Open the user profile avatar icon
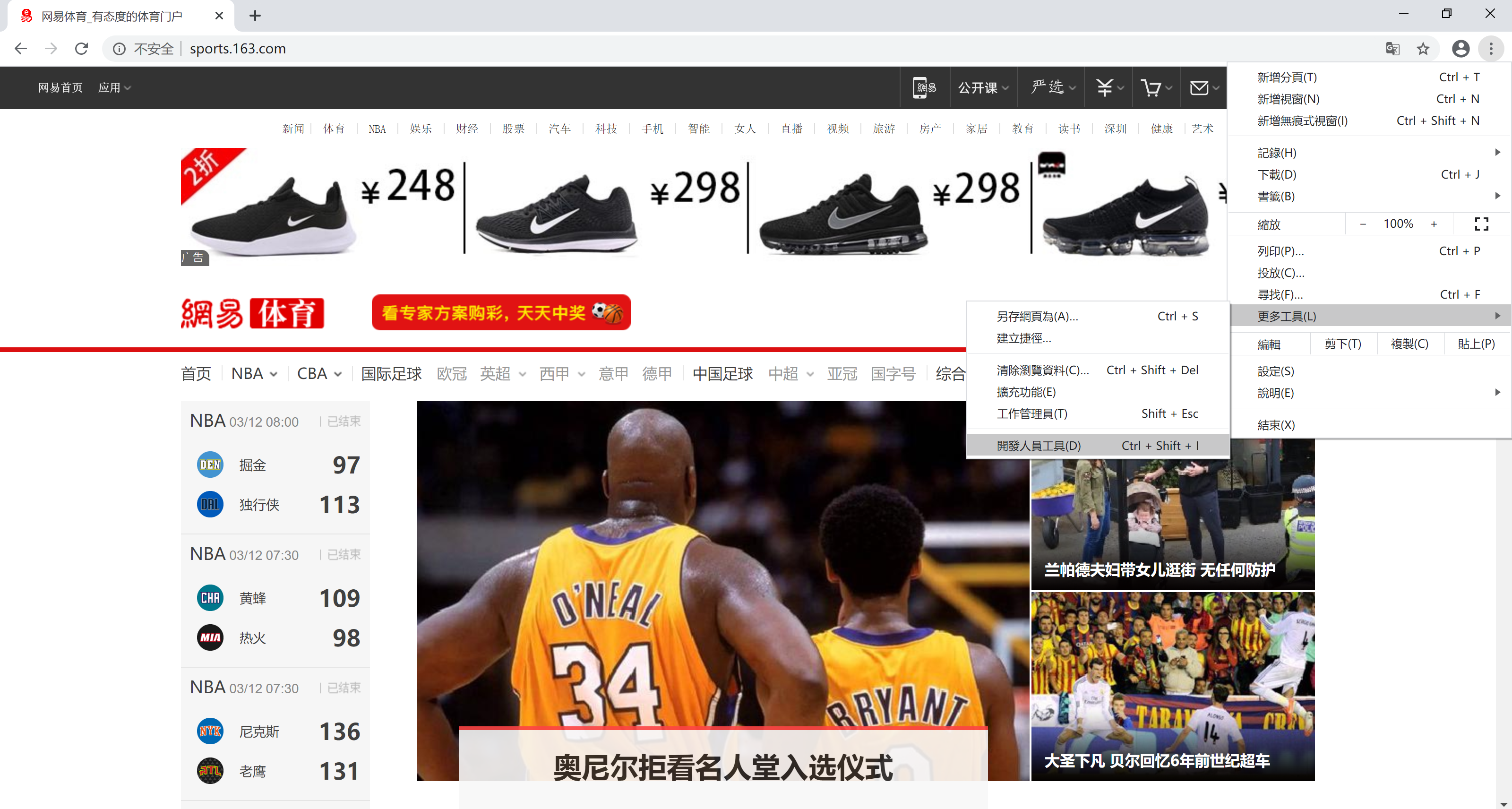1512x809 pixels. point(1460,49)
